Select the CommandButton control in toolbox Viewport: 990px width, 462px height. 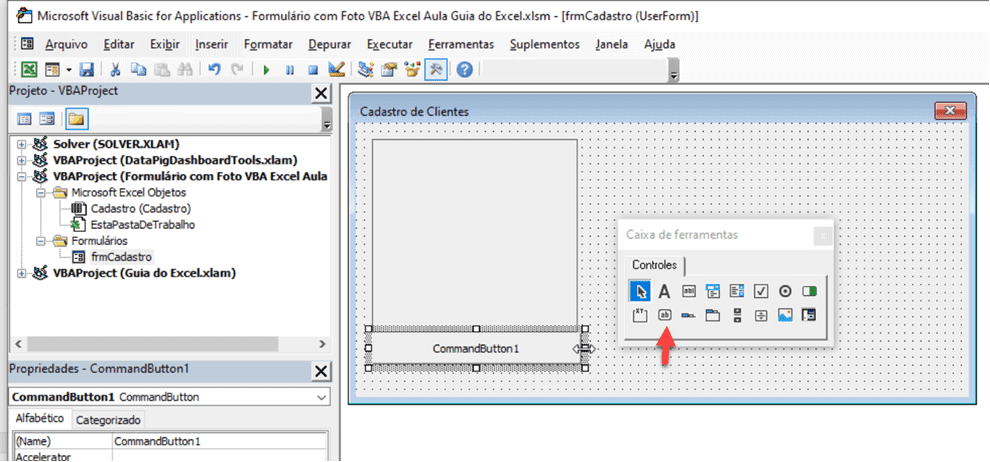tap(664, 314)
